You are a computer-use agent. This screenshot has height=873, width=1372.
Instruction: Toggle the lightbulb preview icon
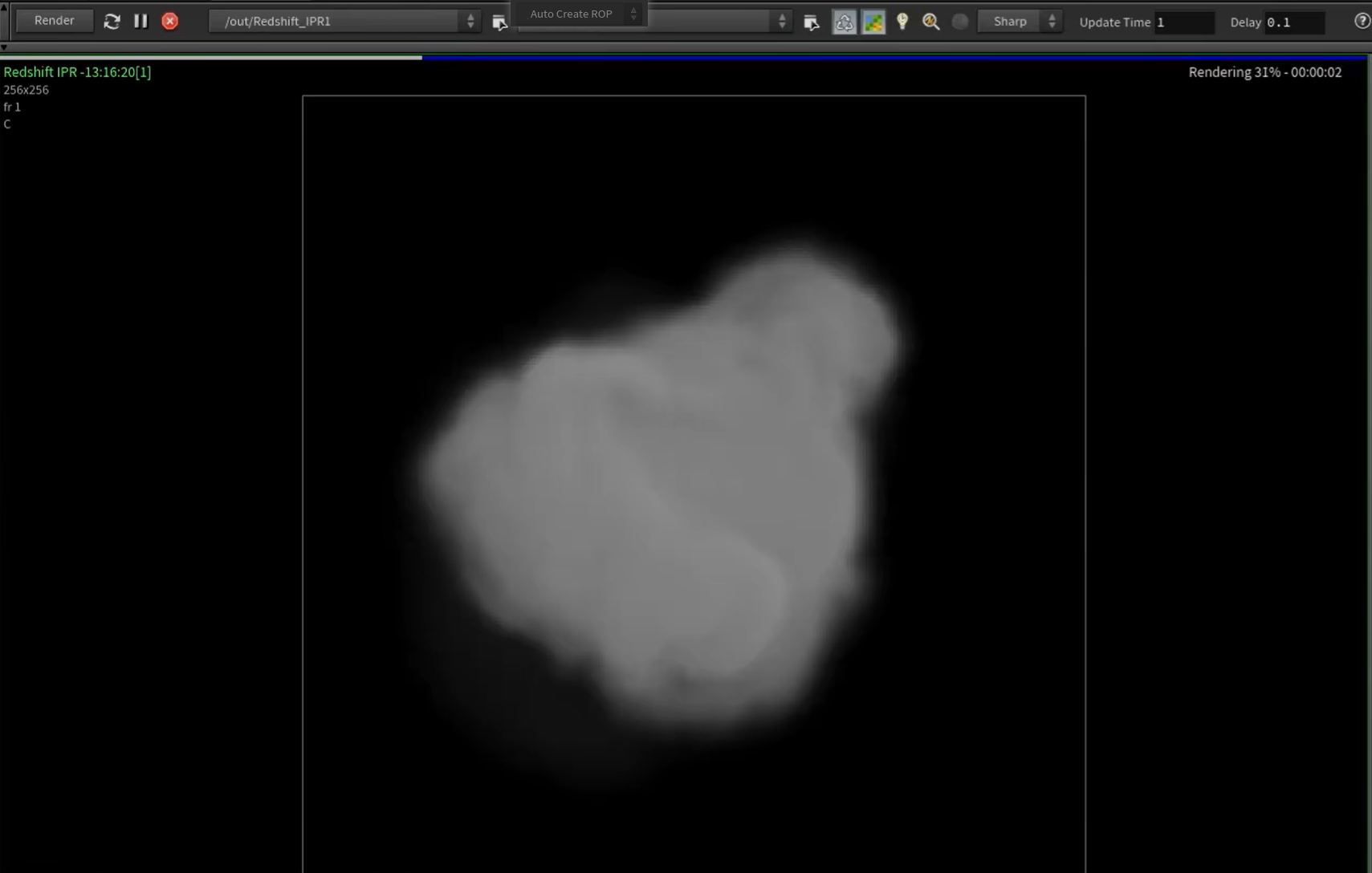click(x=902, y=22)
